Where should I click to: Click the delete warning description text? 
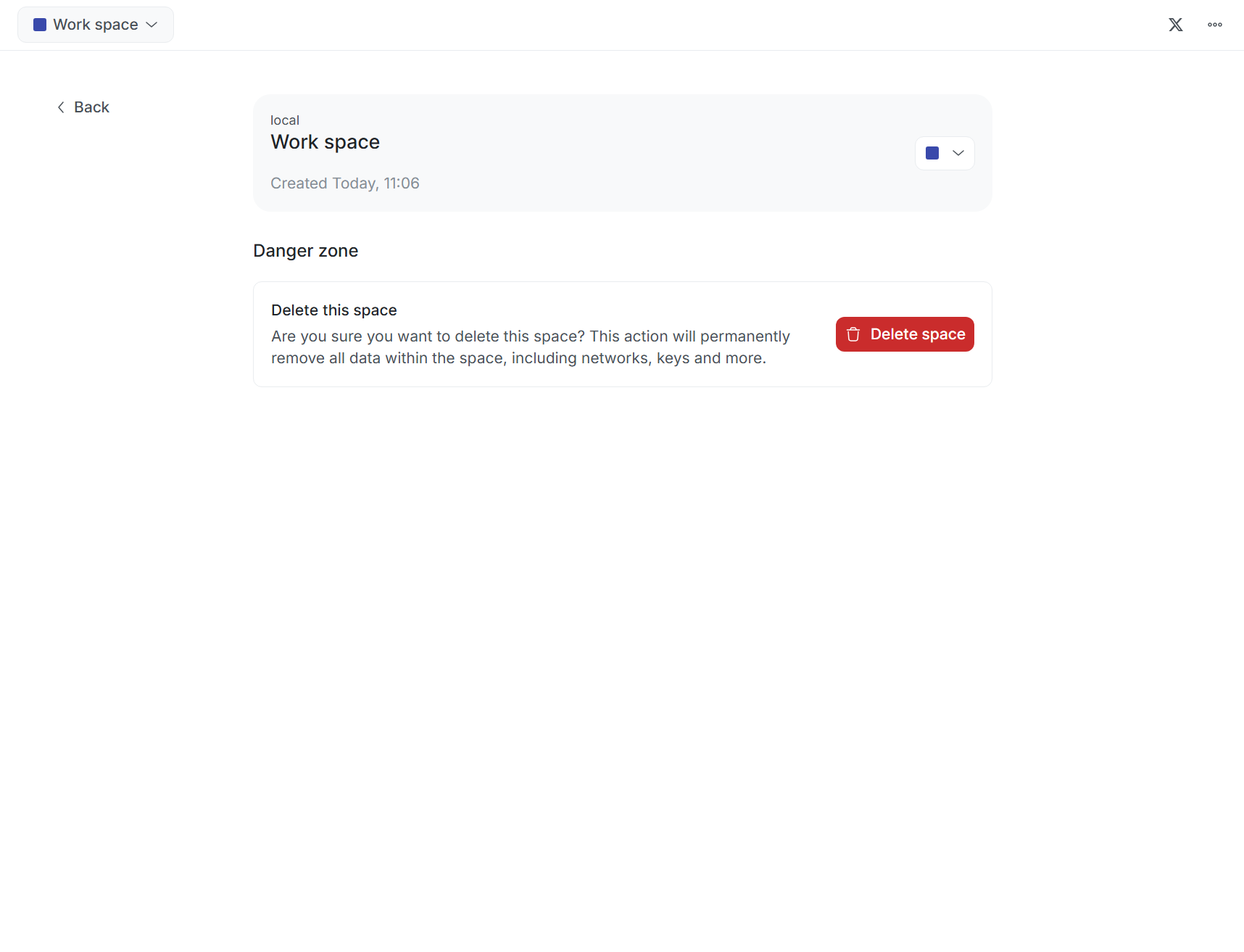click(x=529, y=347)
